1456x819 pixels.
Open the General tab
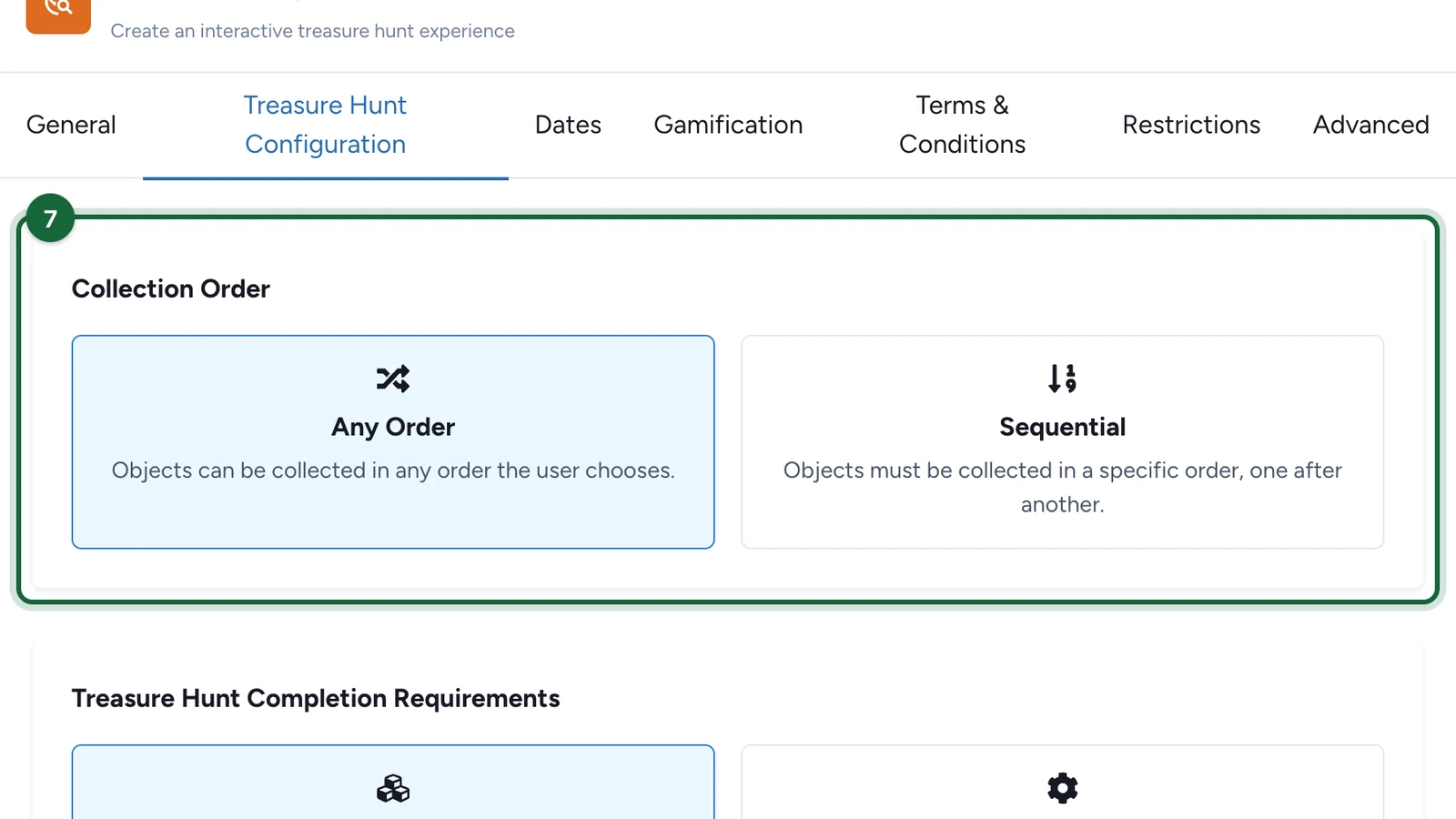pos(71,125)
